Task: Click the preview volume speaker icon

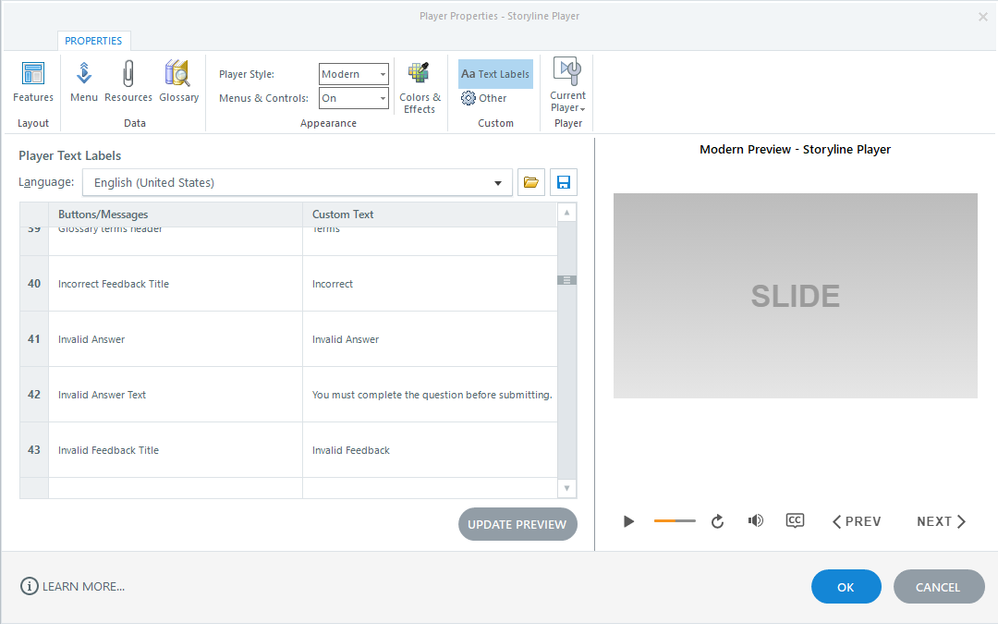Action: pos(756,521)
